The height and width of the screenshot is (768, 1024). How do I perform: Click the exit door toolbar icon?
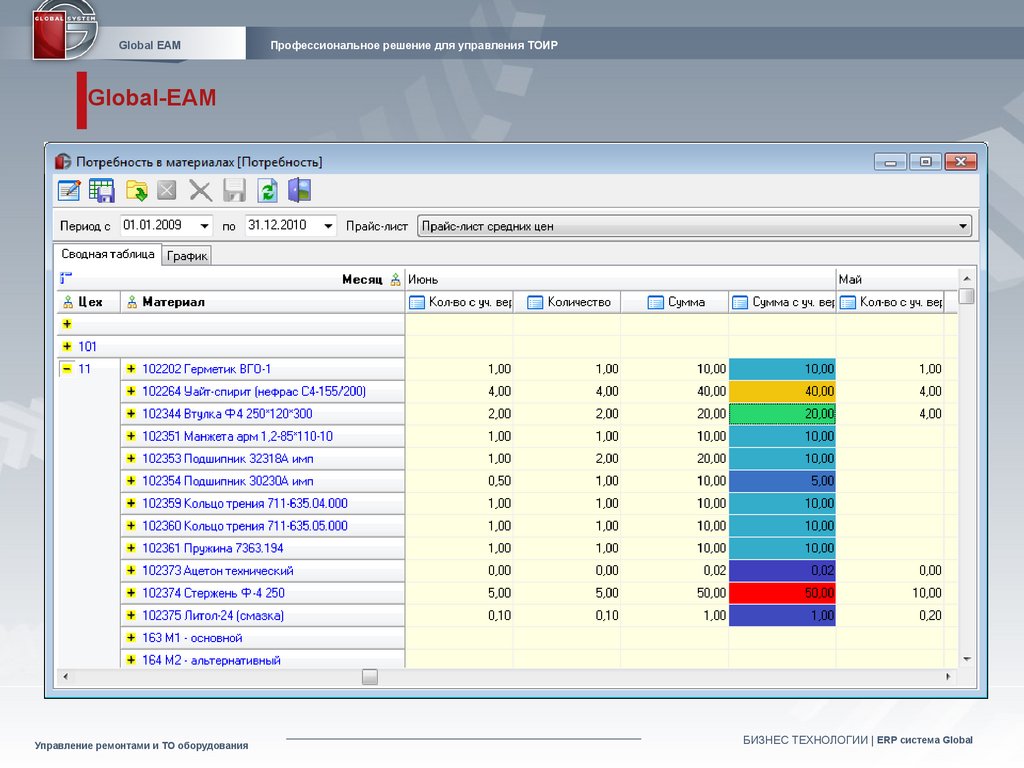tap(300, 190)
